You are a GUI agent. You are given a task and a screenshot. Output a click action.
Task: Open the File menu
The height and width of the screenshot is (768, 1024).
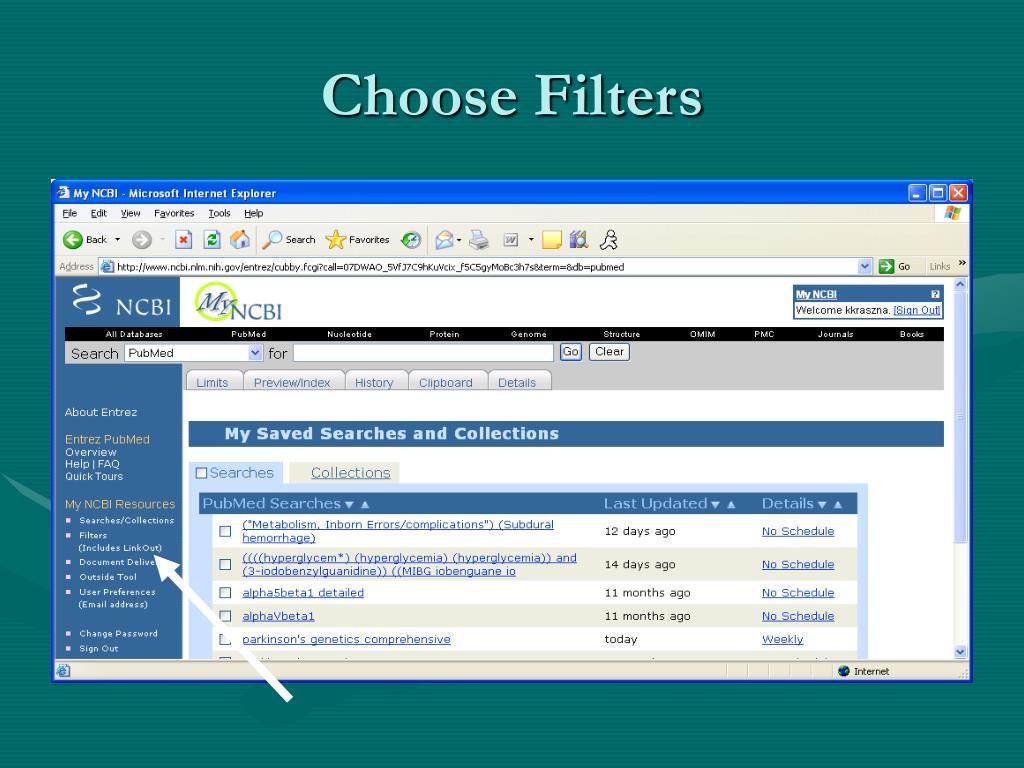70,213
